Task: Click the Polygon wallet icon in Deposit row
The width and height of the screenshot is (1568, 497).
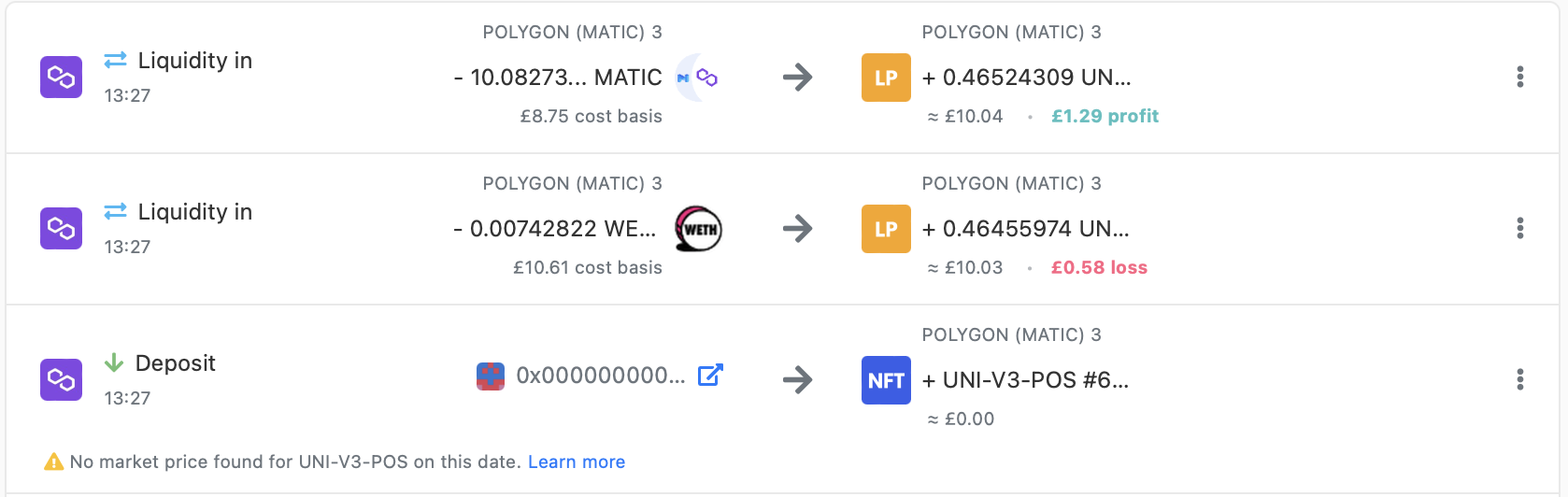Action: click(x=61, y=379)
